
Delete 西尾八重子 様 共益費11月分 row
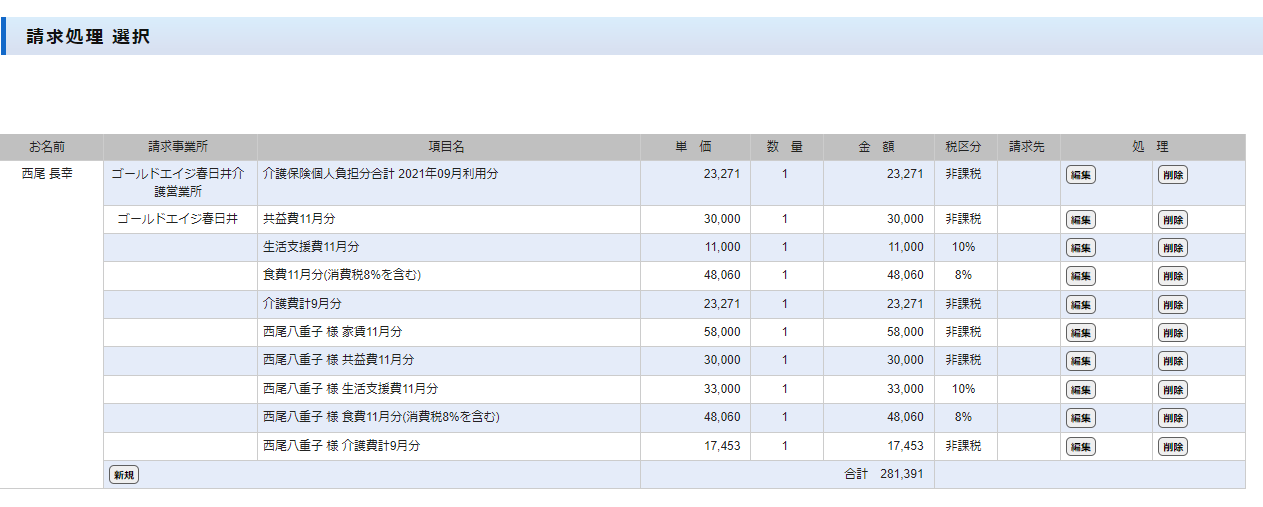point(1172,361)
